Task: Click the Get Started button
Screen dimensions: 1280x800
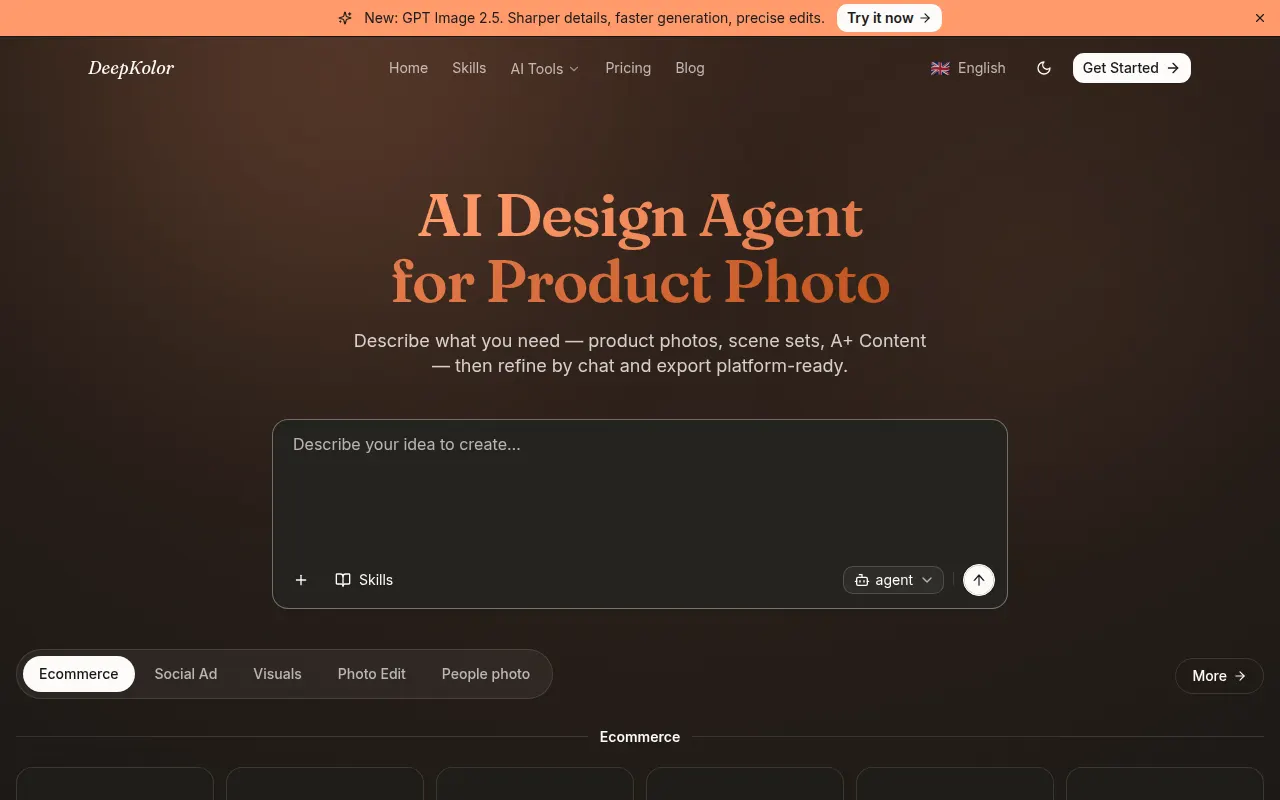Action: click(x=1132, y=68)
